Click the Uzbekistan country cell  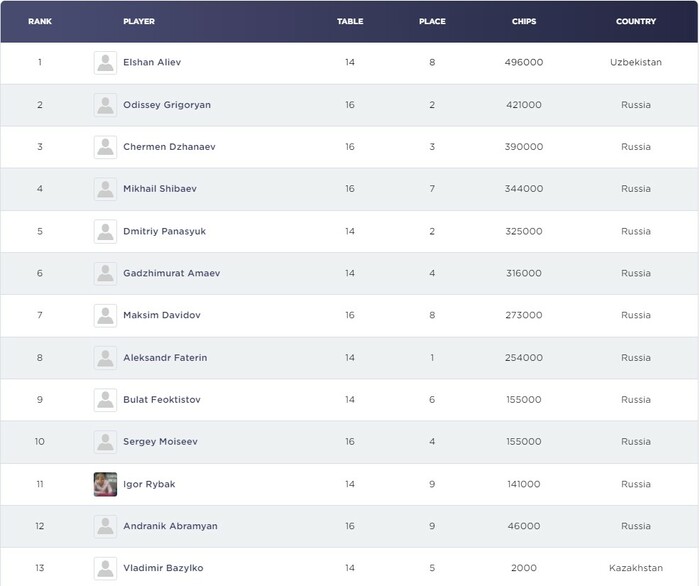pyautogui.click(x=636, y=63)
